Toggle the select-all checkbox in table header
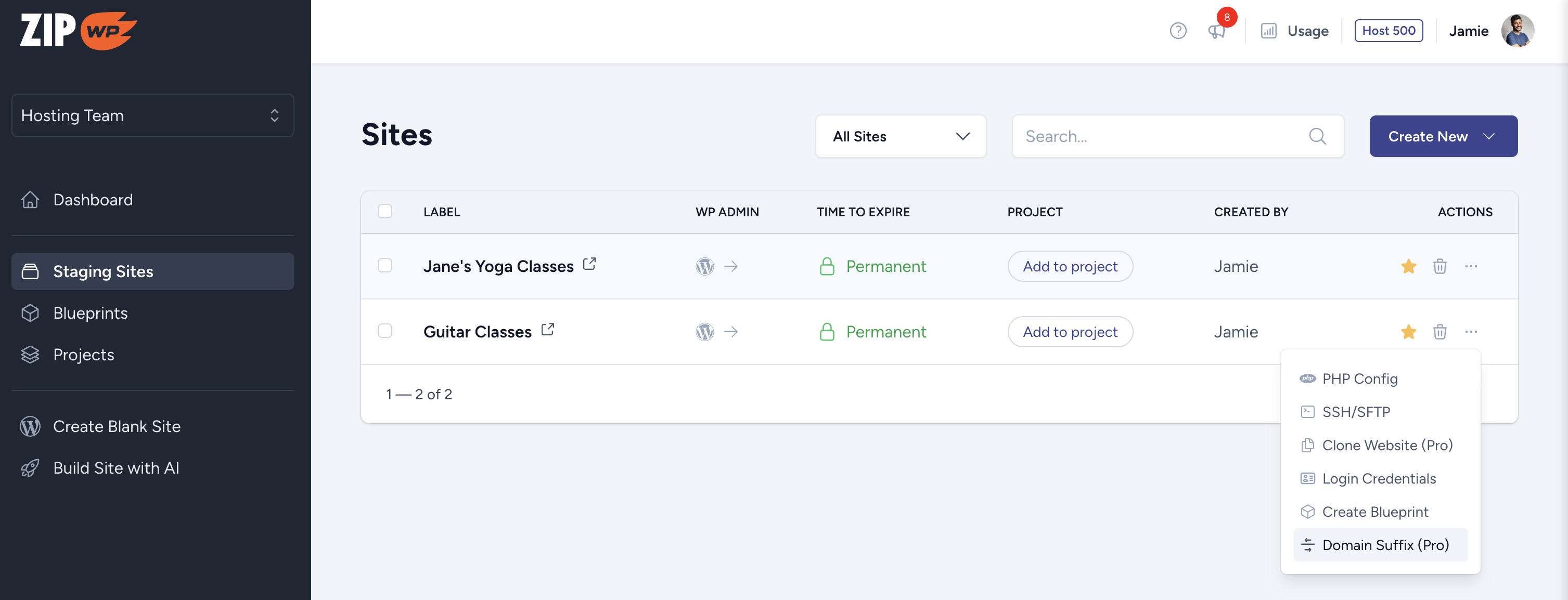1568x600 pixels. 384,211
